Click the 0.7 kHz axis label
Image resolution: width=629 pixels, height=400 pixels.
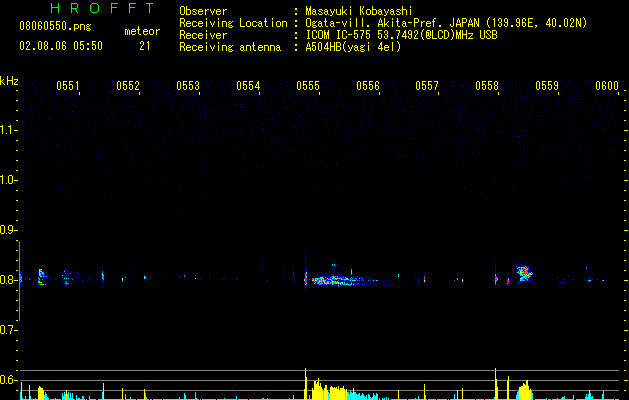click(x=8, y=330)
